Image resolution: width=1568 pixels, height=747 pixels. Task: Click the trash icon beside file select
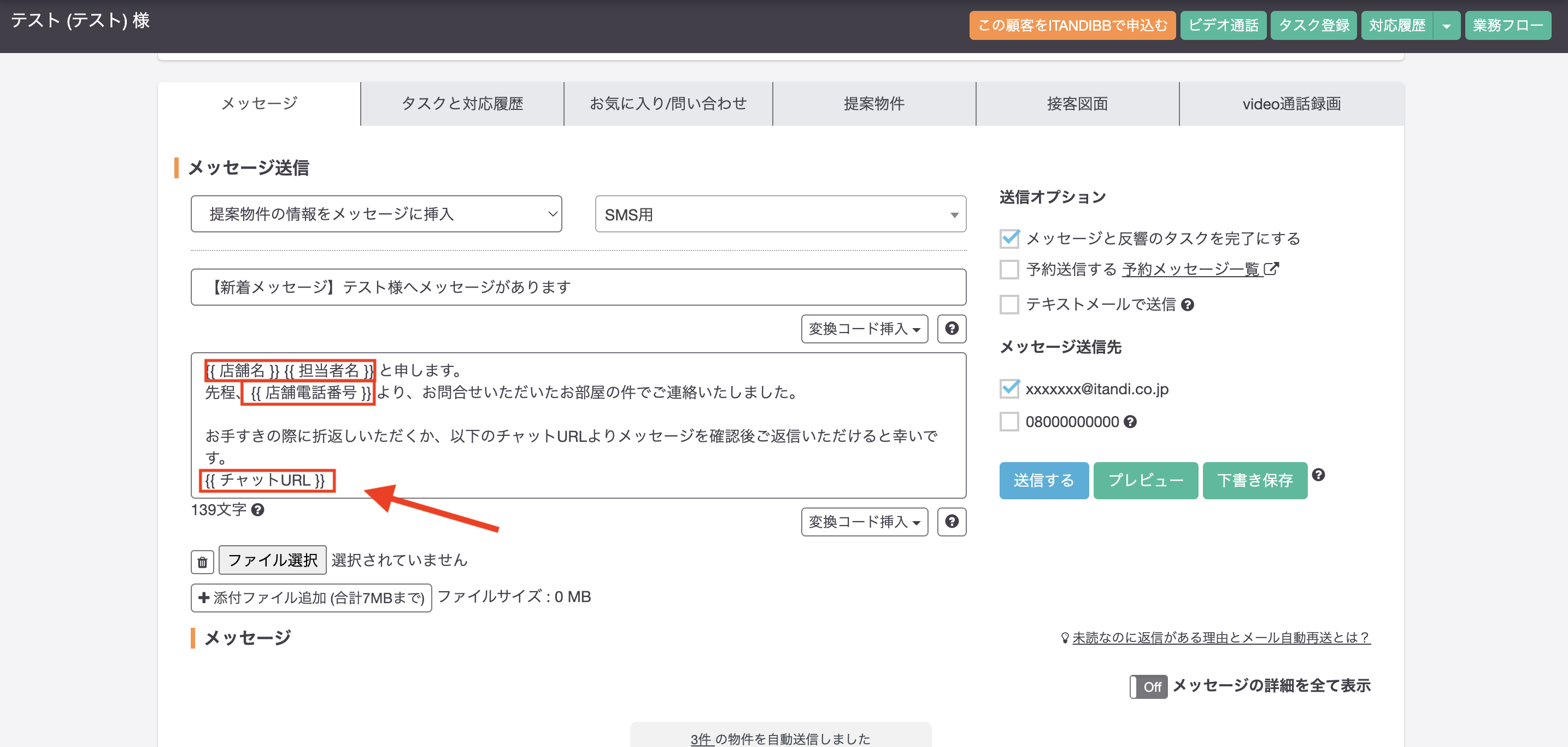[202, 561]
